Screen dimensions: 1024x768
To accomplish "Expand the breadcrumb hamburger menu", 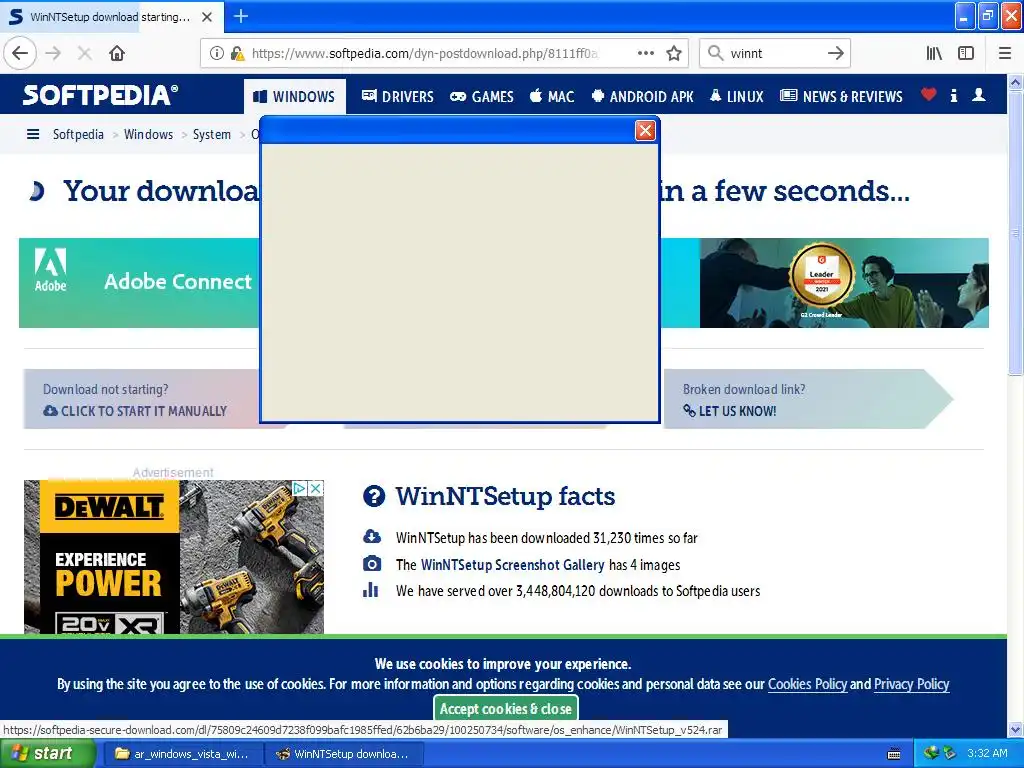I will point(33,135).
